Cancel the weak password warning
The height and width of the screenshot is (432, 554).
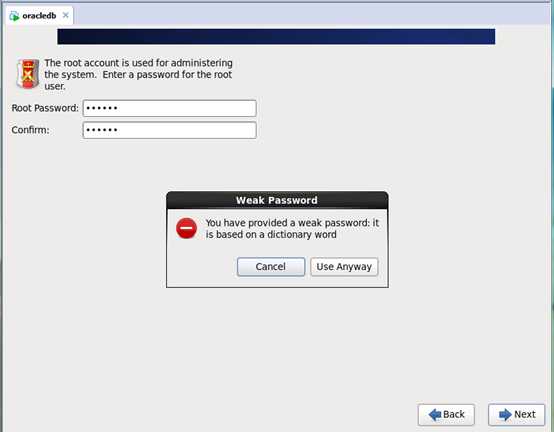click(x=271, y=267)
